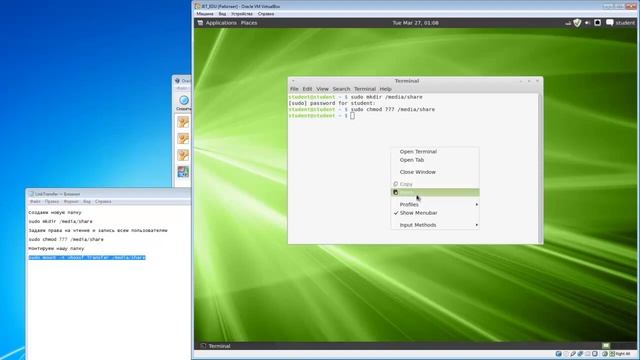Expand the Profiles submenu
Viewport: 640px width, 360px height.
pos(435,204)
